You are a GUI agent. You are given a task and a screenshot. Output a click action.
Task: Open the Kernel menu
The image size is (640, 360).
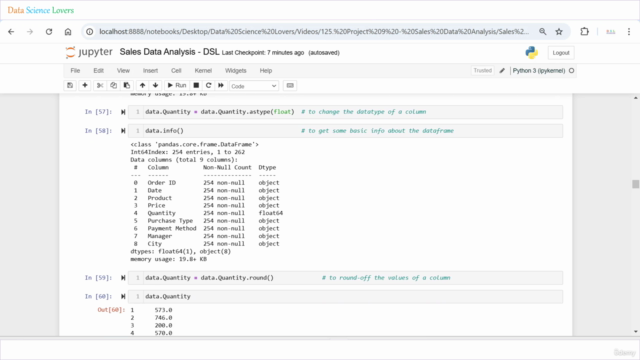click(x=203, y=71)
